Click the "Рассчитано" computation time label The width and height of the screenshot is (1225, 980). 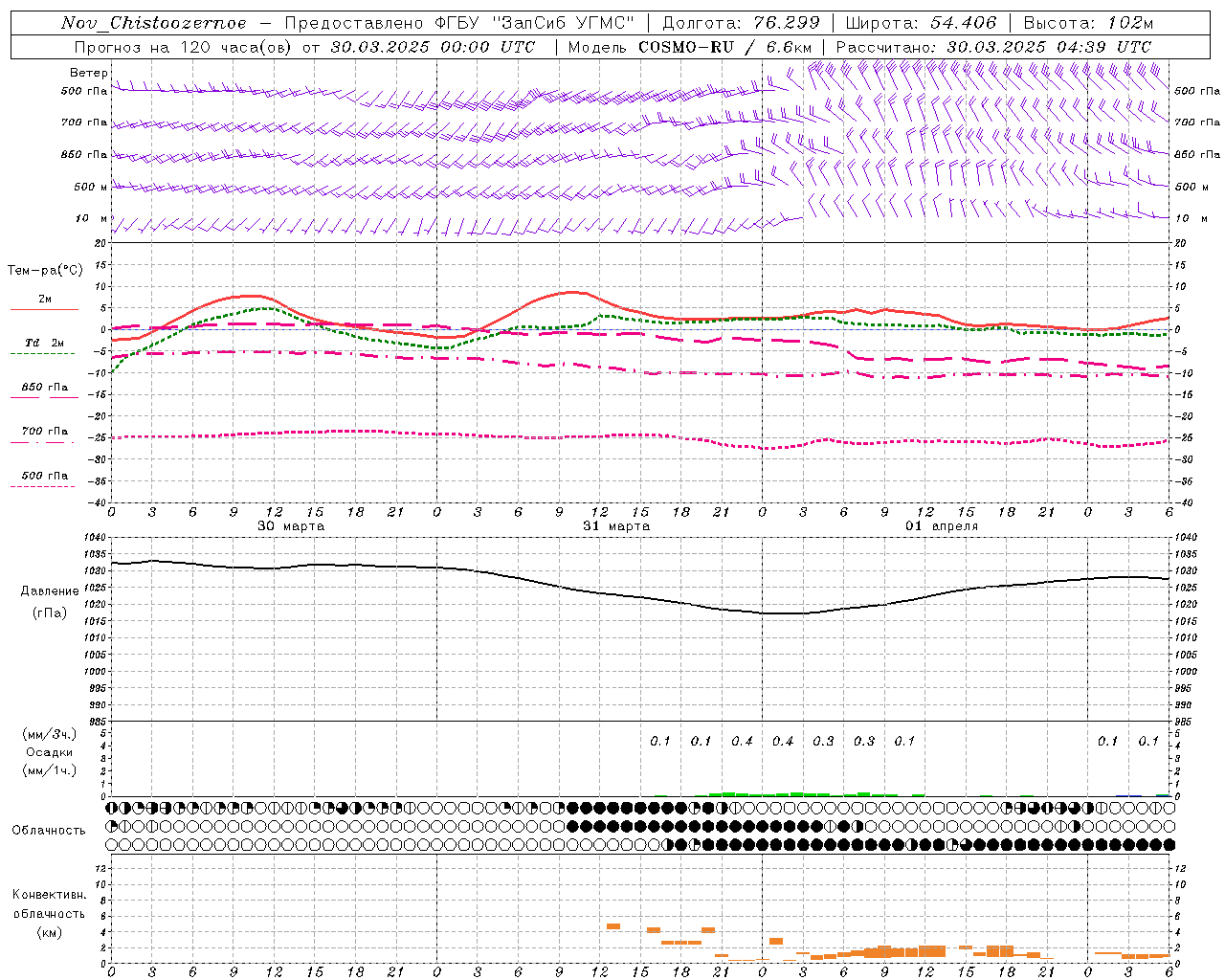(x=886, y=47)
